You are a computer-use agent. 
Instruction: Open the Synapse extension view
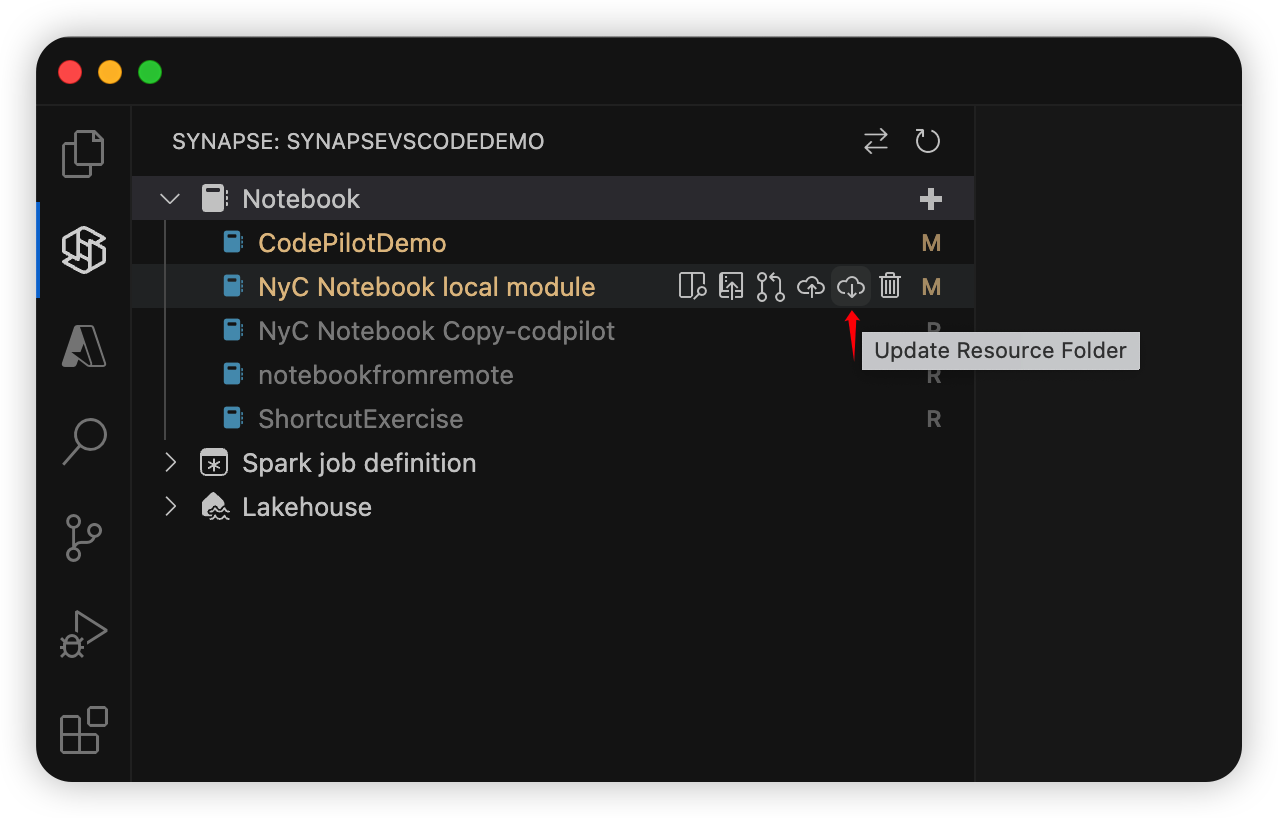click(x=84, y=249)
